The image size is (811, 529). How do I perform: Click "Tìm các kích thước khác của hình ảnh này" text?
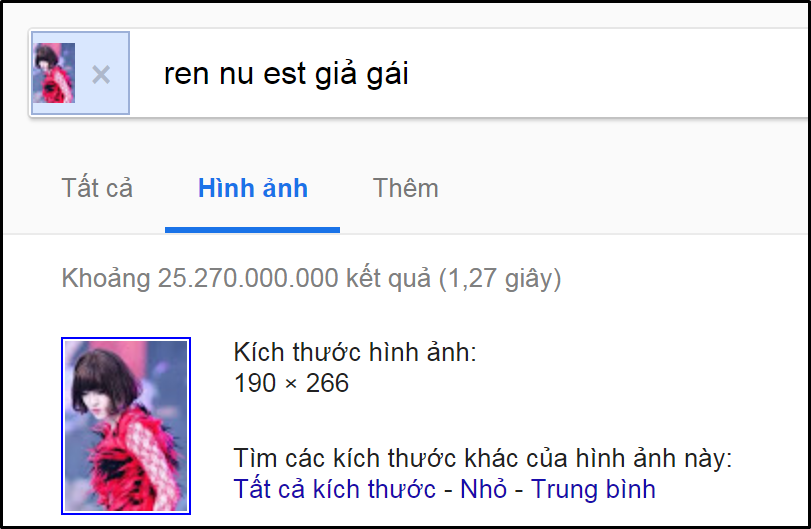tap(483, 458)
